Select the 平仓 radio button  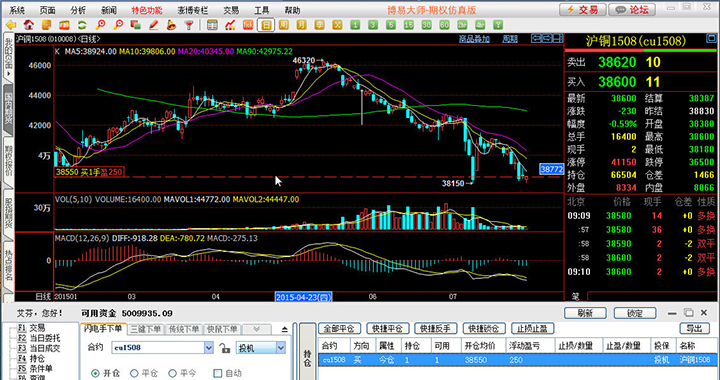[134, 373]
